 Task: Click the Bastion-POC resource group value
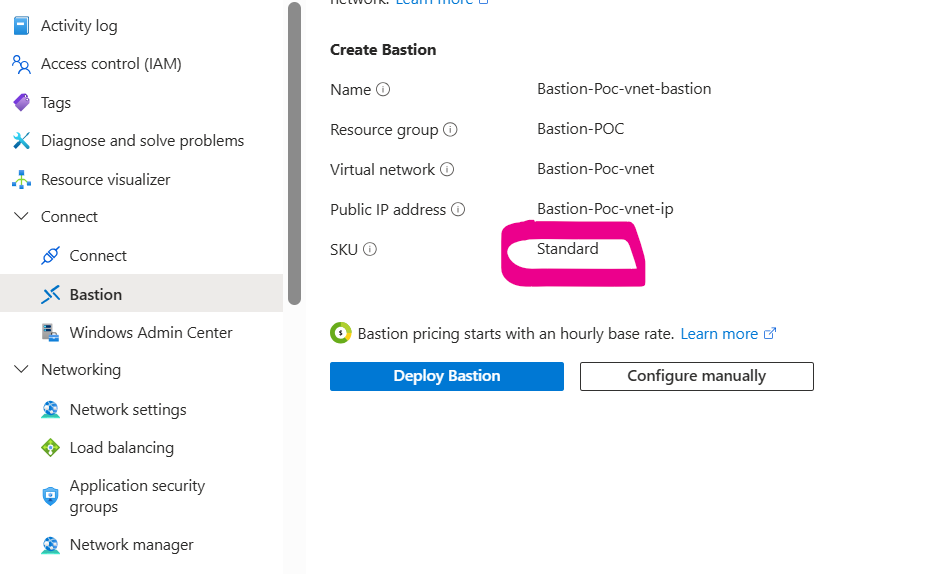(580, 129)
